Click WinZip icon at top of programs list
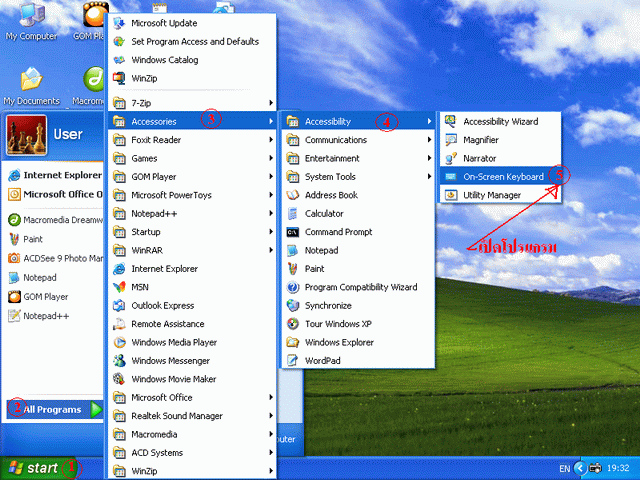 119,78
